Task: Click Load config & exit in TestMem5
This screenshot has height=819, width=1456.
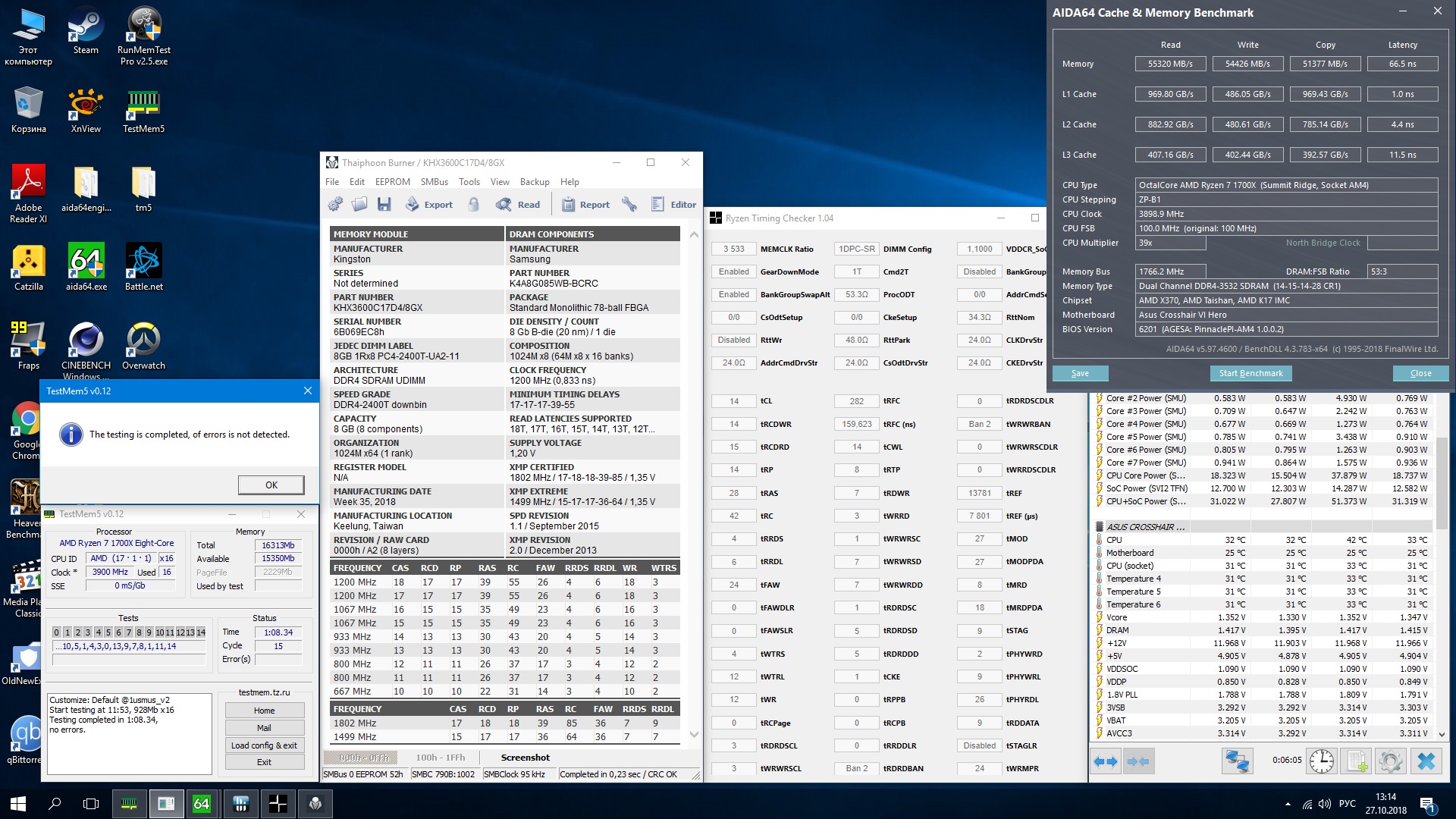Action: click(264, 745)
